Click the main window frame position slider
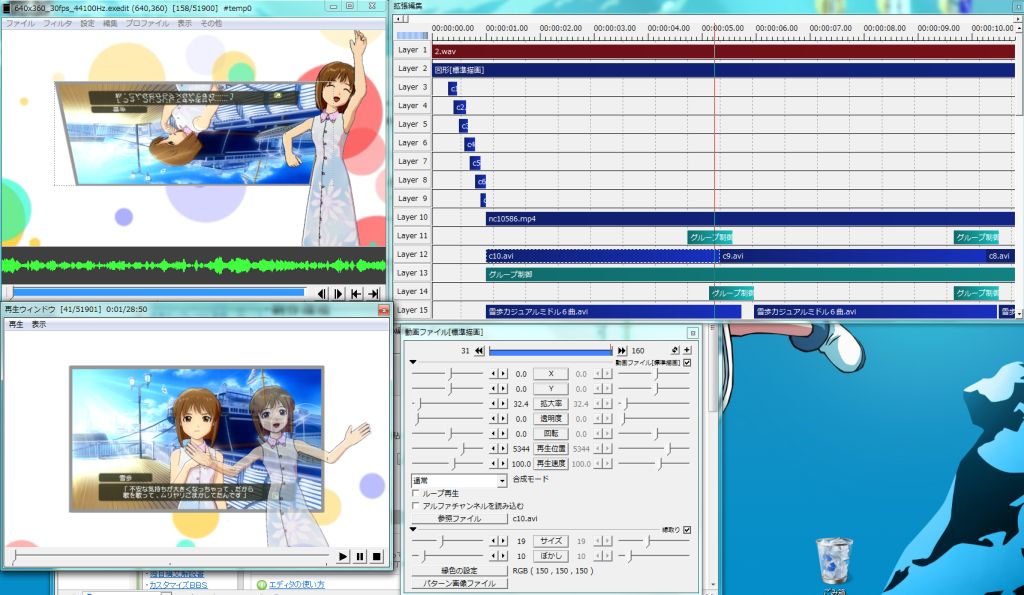This screenshot has width=1024, height=595. (159, 293)
